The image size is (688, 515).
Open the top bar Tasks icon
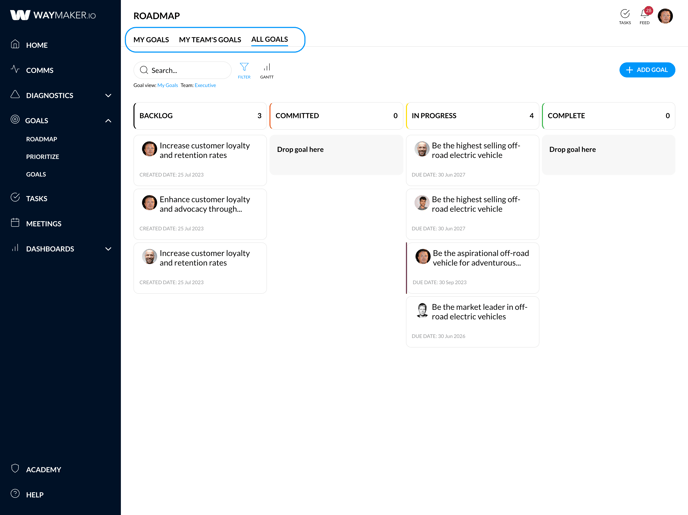pyautogui.click(x=625, y=16)
